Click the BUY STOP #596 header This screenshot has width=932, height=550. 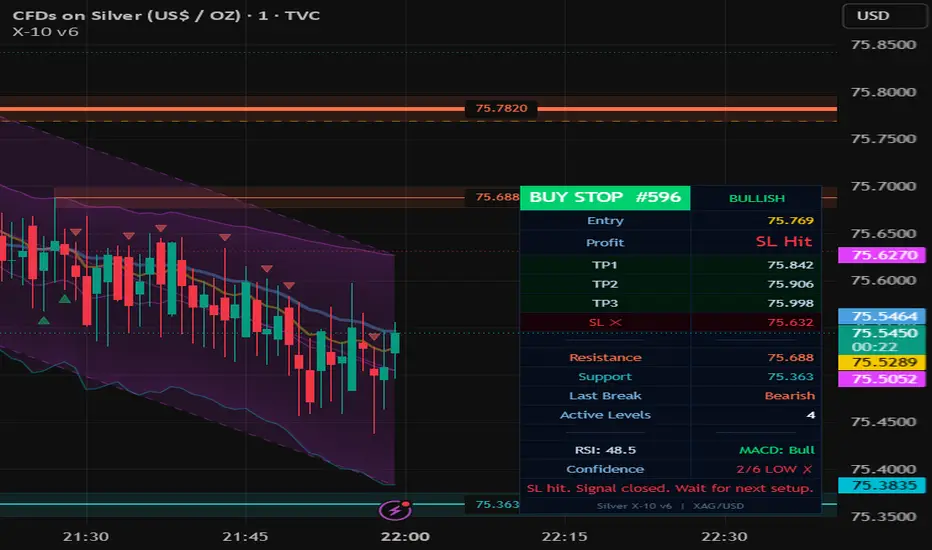[x=605, y=197]
